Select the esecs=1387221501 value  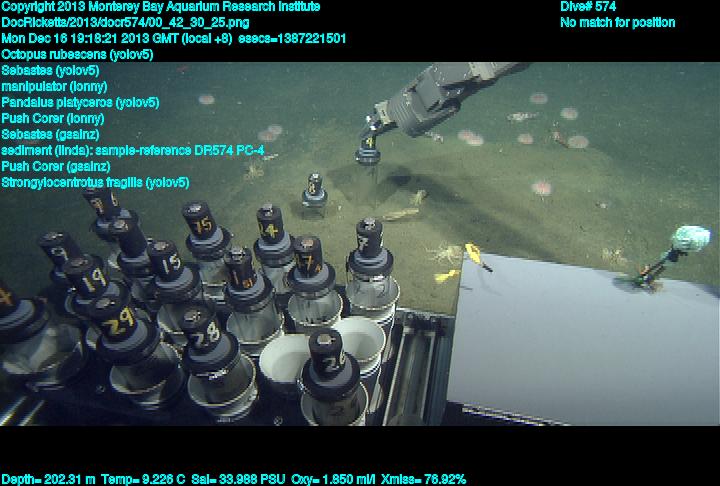click(x=292, y=38)
